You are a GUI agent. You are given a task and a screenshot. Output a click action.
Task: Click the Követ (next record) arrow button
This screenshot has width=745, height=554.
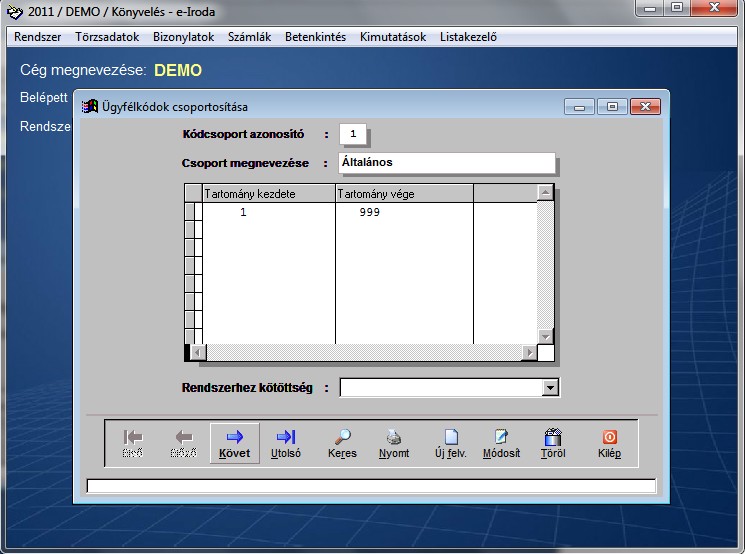click(x=235, y=442)
